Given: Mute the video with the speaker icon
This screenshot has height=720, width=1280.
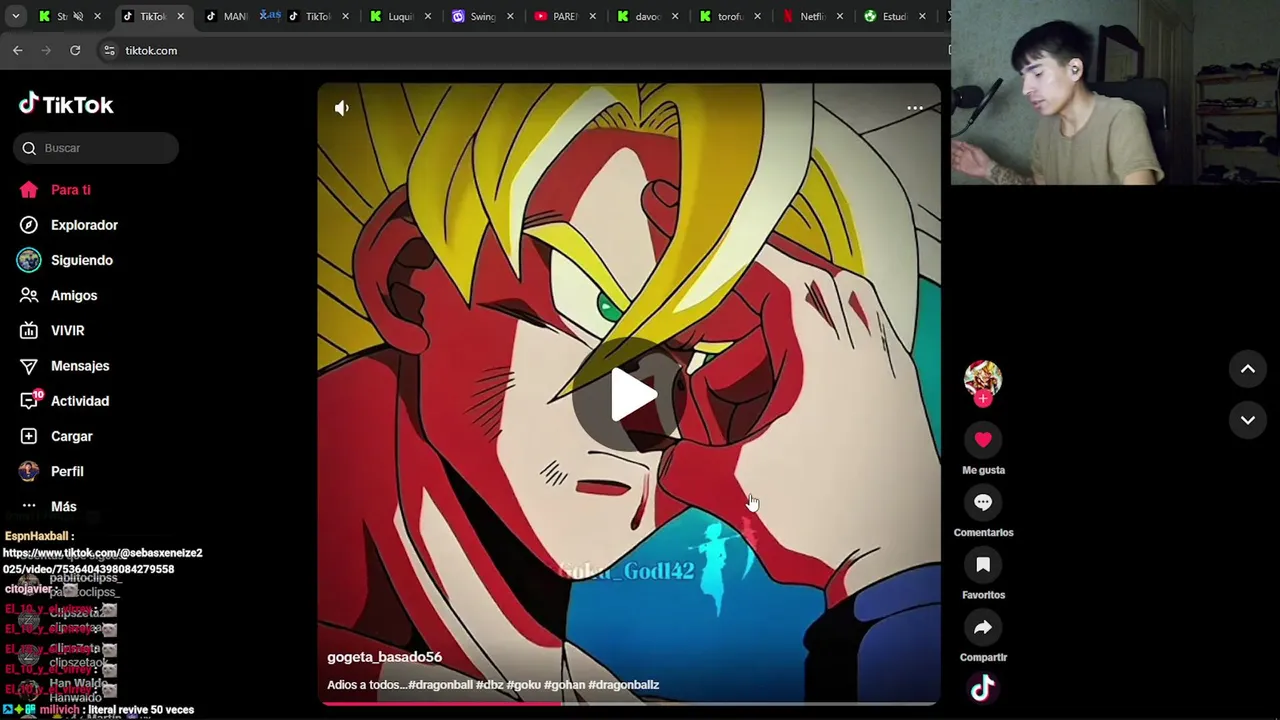Looking at the screenshot, I should (x=342, y=108).
